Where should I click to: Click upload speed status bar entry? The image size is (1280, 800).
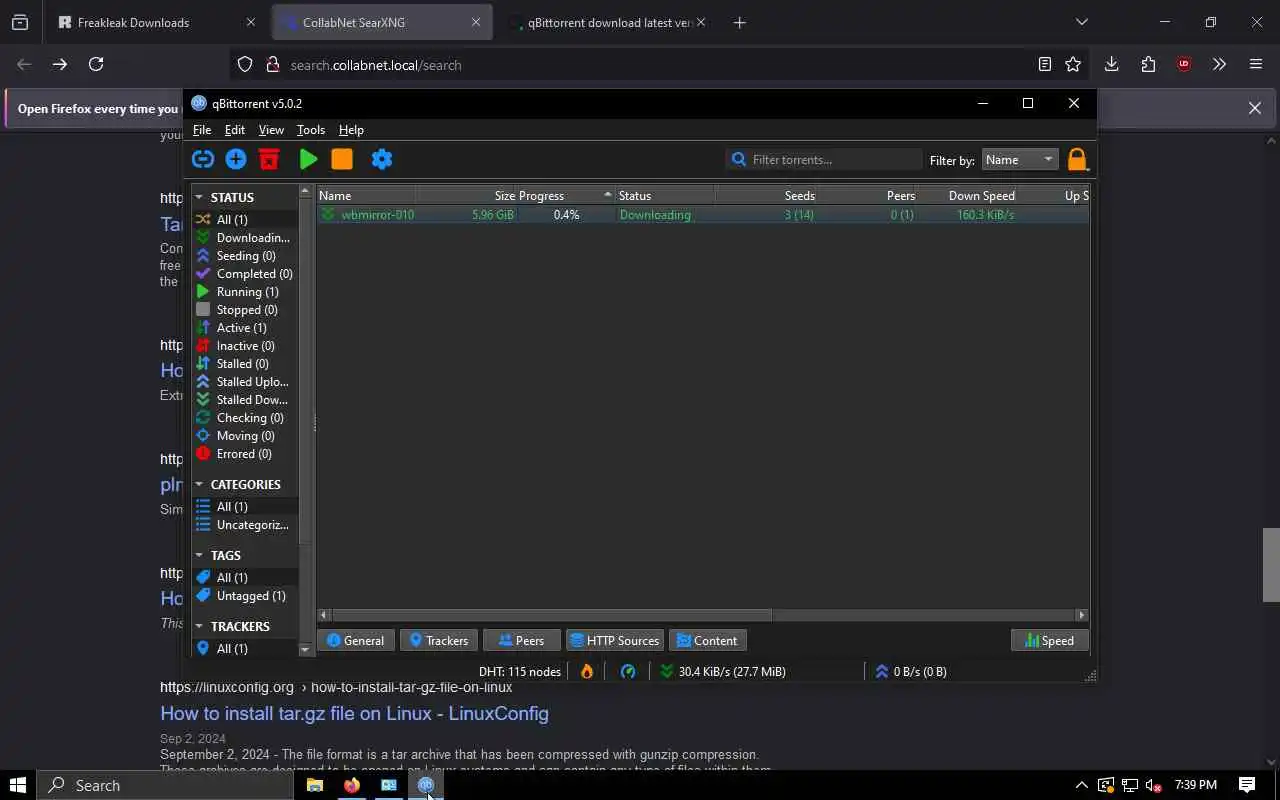point(911,672)
